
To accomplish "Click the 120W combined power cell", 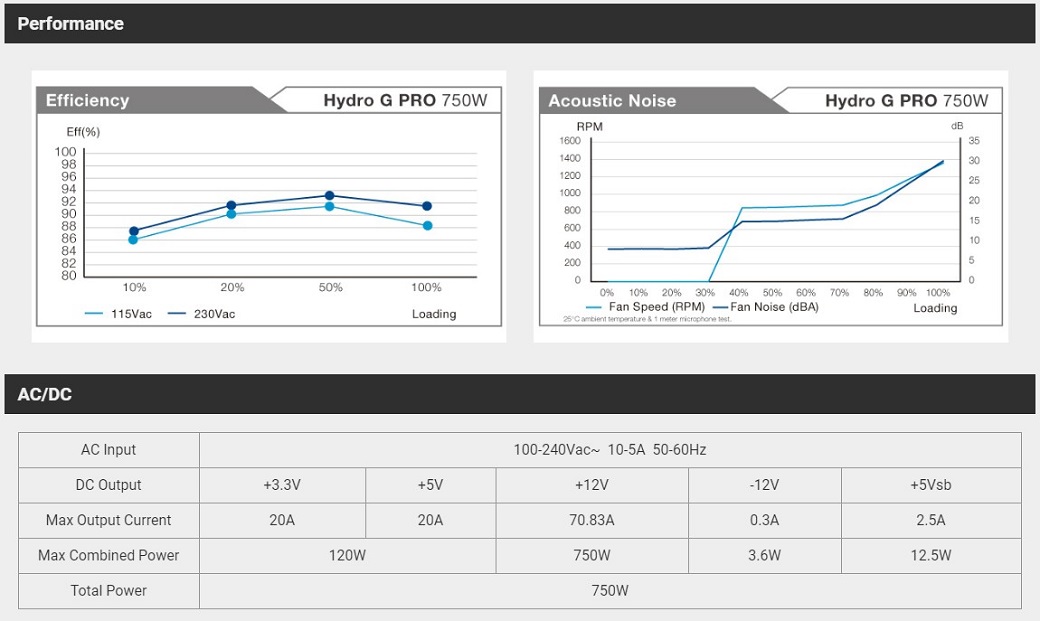I will pos(348,555).
